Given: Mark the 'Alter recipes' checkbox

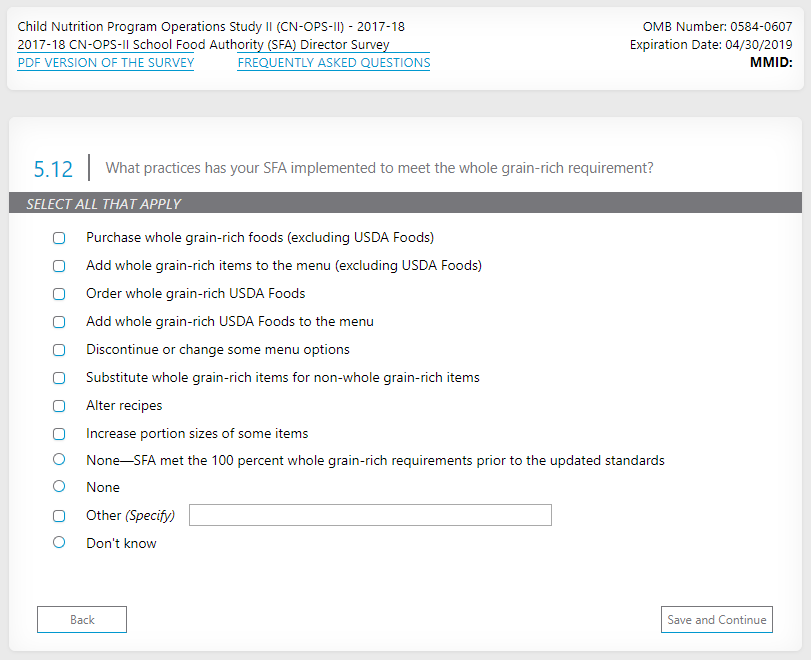Looking at the screenshot, I should click(59, 406).
